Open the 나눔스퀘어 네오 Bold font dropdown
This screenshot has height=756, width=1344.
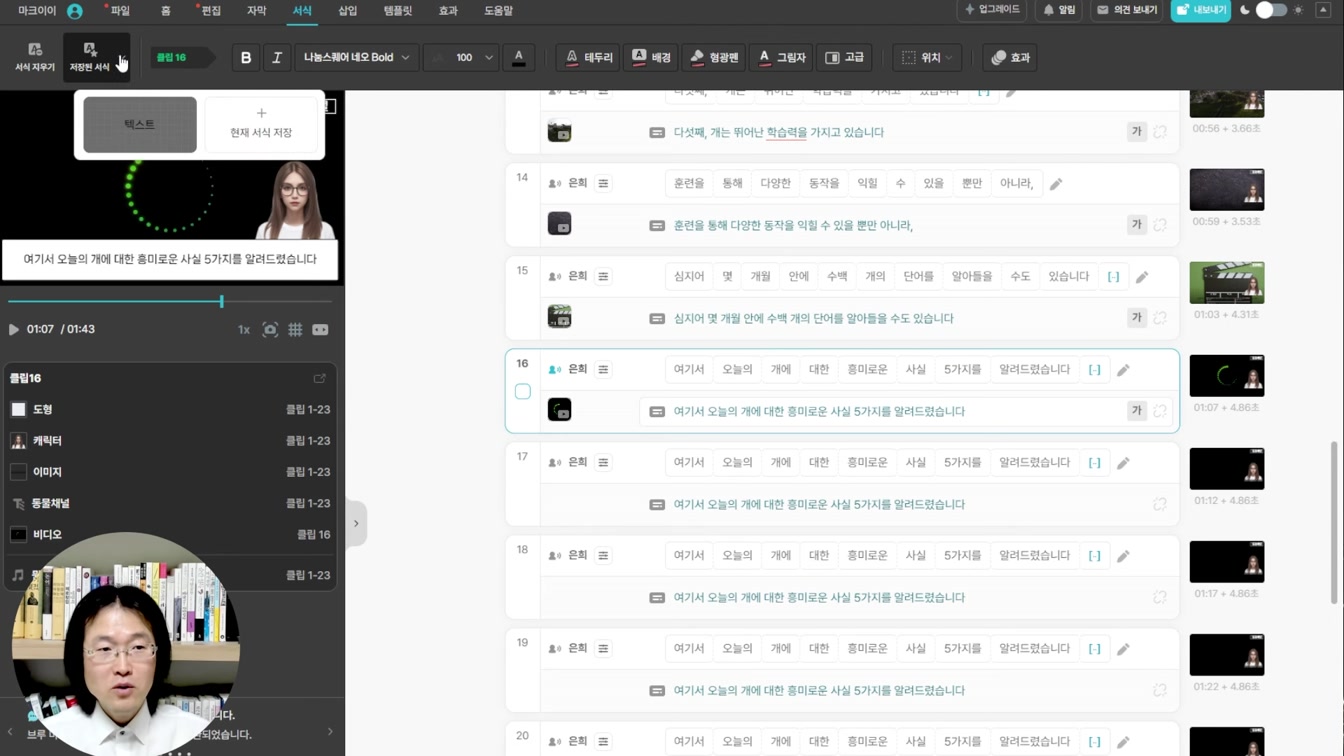[356, 58]
